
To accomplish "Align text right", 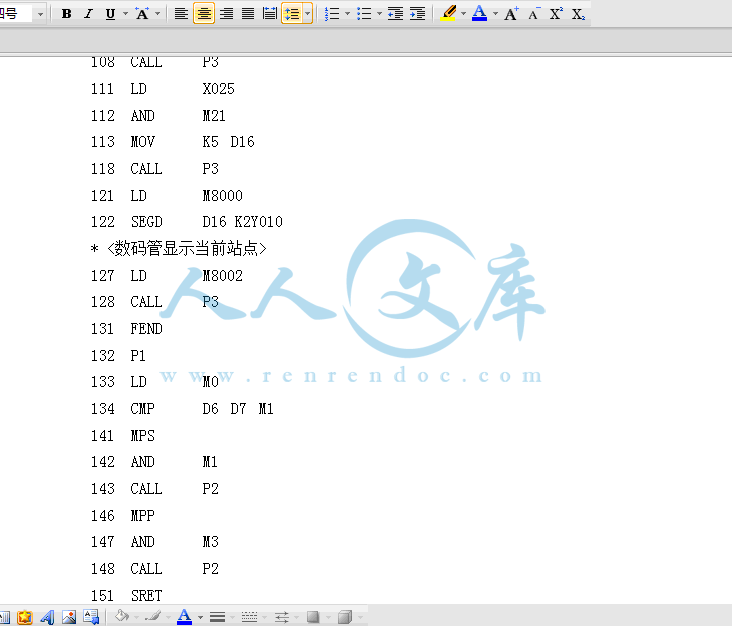I will click(x=226, y=14).
